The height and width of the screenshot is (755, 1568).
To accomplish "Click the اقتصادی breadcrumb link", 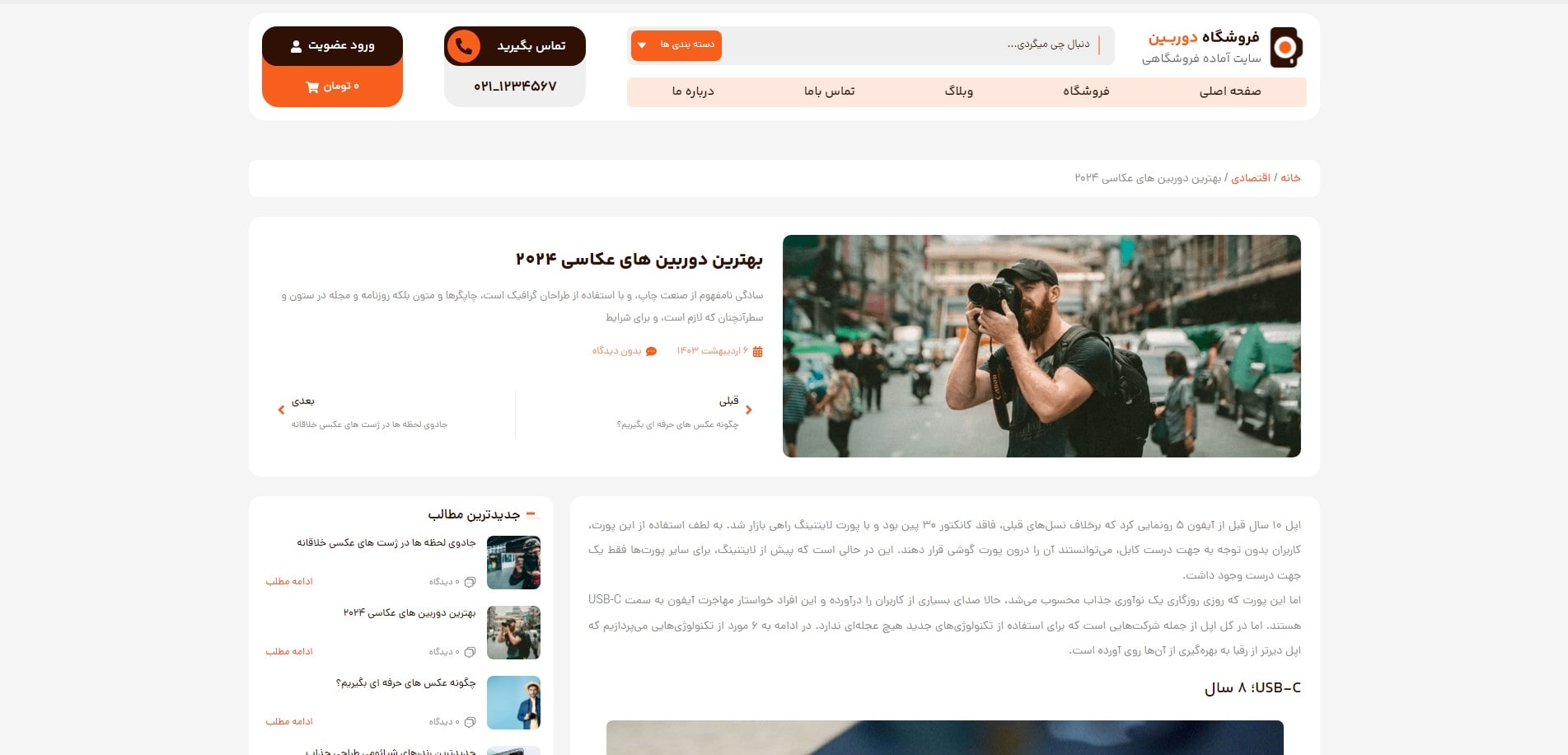I will 1251,178.
